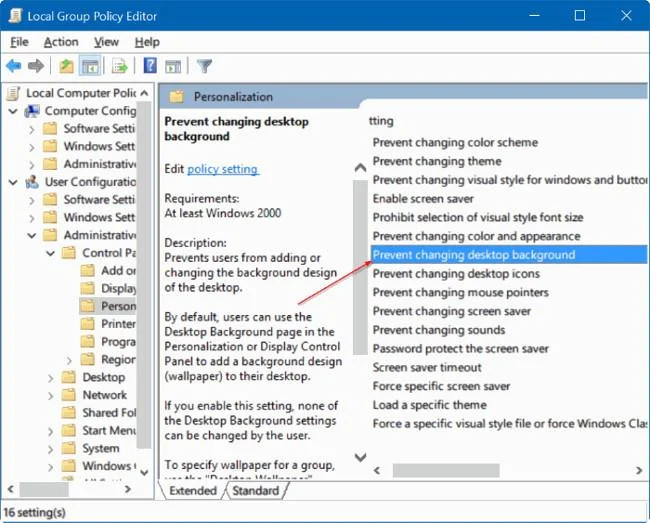Select Prevent changing theme setting
Image resolution: width=650 pixels, height=523 pixels.
tap(437, 161)
